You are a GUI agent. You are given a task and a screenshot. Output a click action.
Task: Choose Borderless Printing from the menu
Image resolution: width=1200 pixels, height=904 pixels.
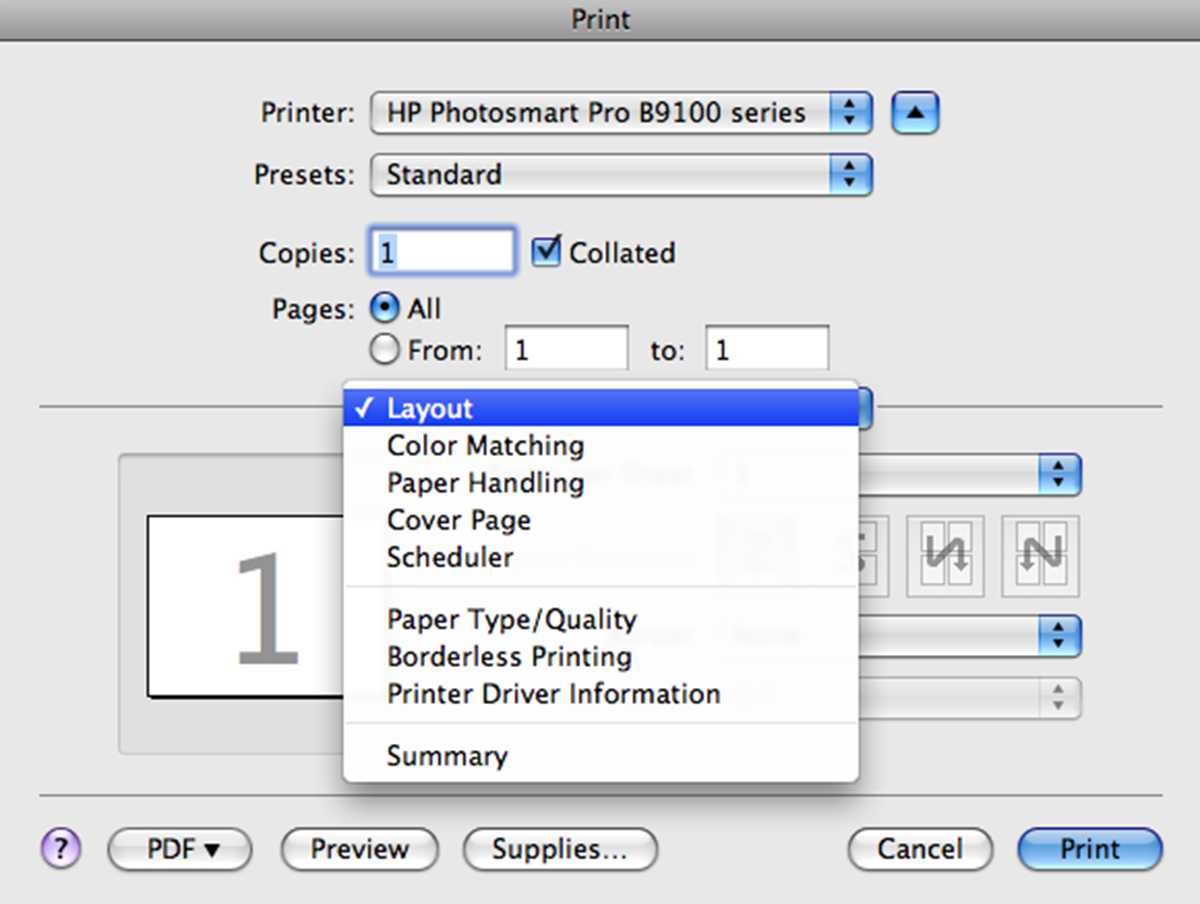point(601,656)
